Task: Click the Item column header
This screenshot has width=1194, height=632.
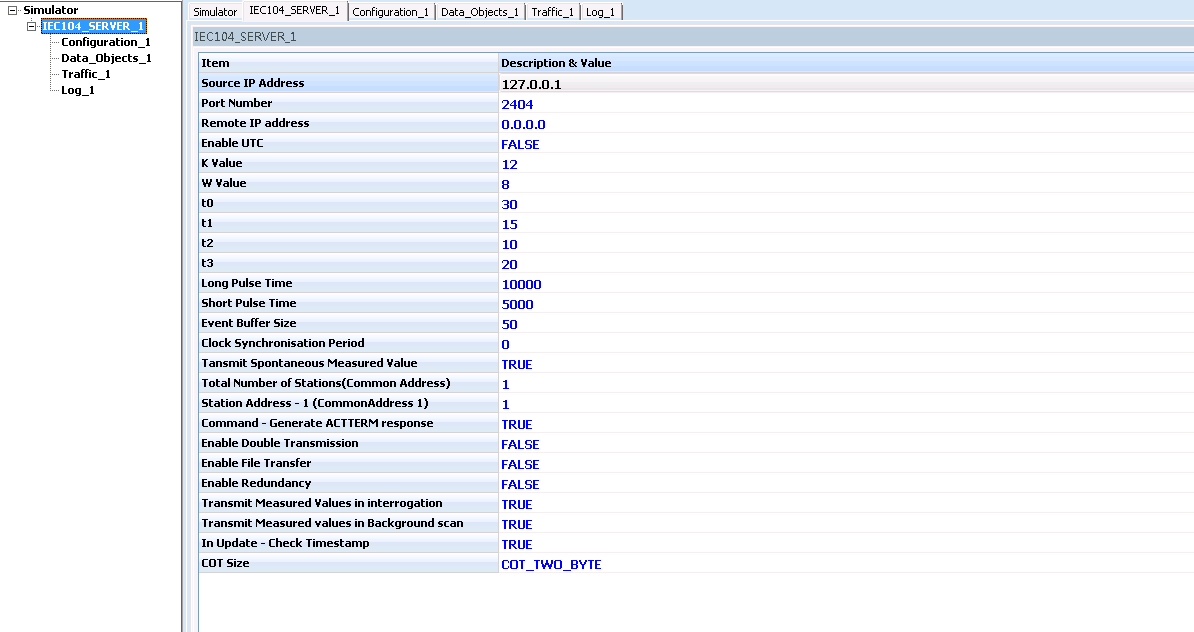Action: [x=348, y=63]
